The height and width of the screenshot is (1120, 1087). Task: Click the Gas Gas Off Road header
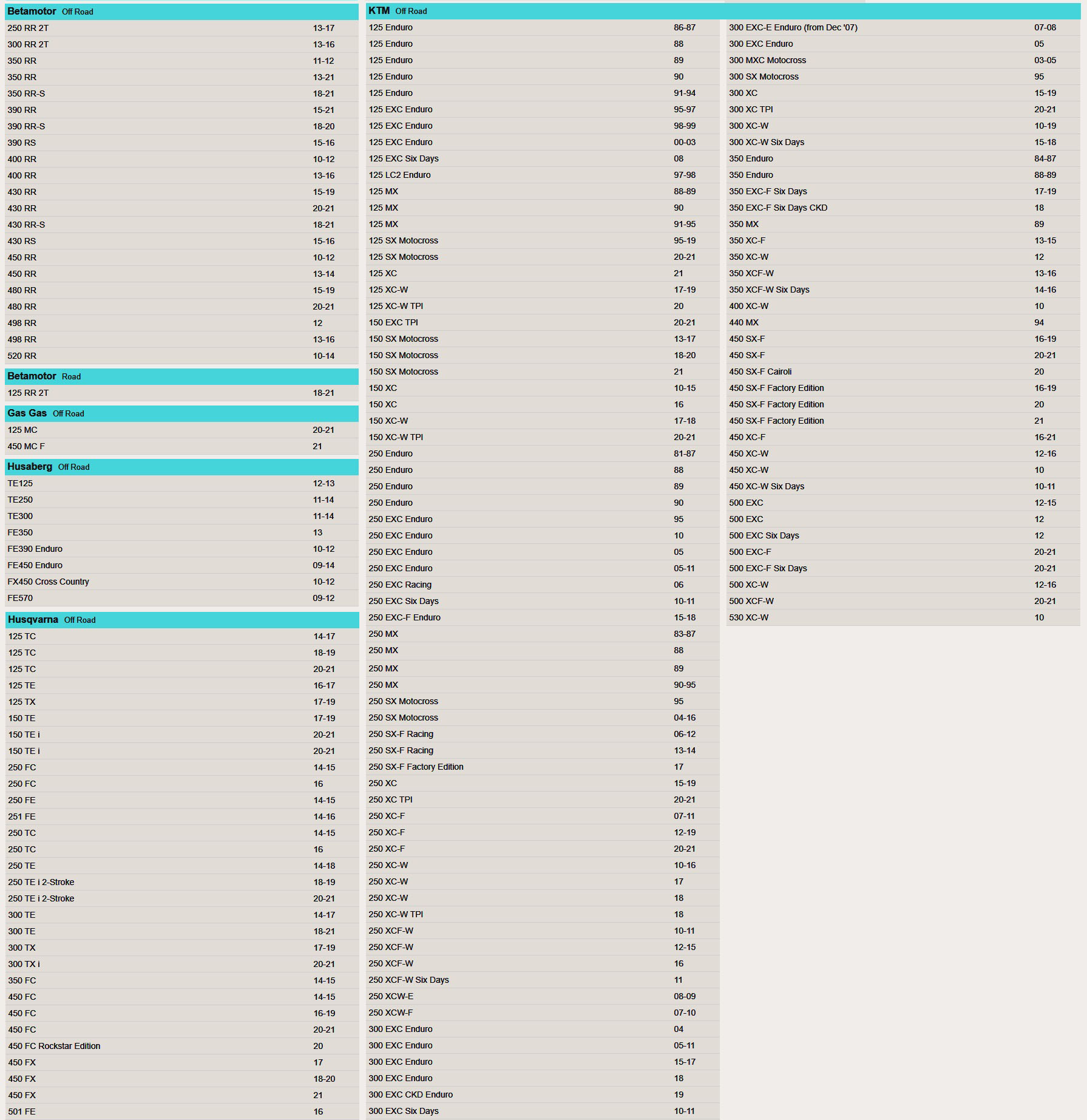pos(181,413)
